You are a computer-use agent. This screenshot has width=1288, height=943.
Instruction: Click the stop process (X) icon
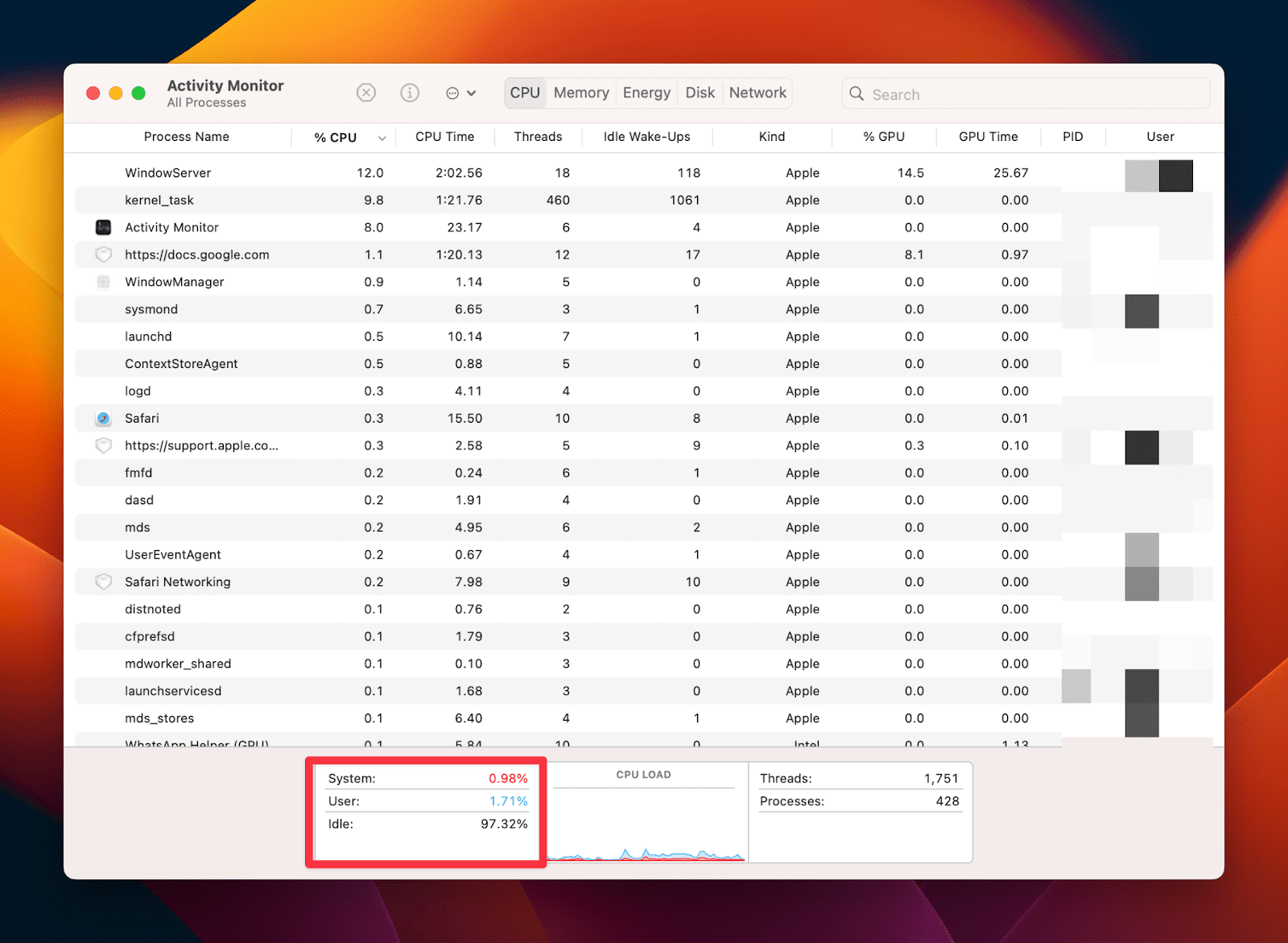(x=366, y=93)
